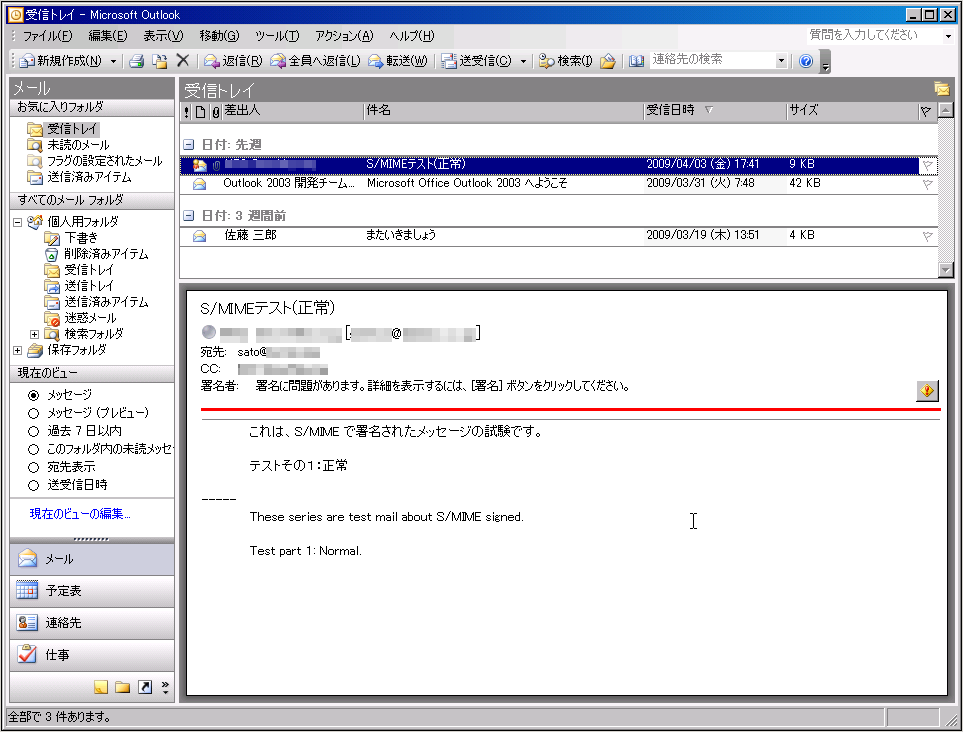Open toolbar options dropdown at toolbar end
Viewport: 963px width, 732px height.
[x=825, y=61]
